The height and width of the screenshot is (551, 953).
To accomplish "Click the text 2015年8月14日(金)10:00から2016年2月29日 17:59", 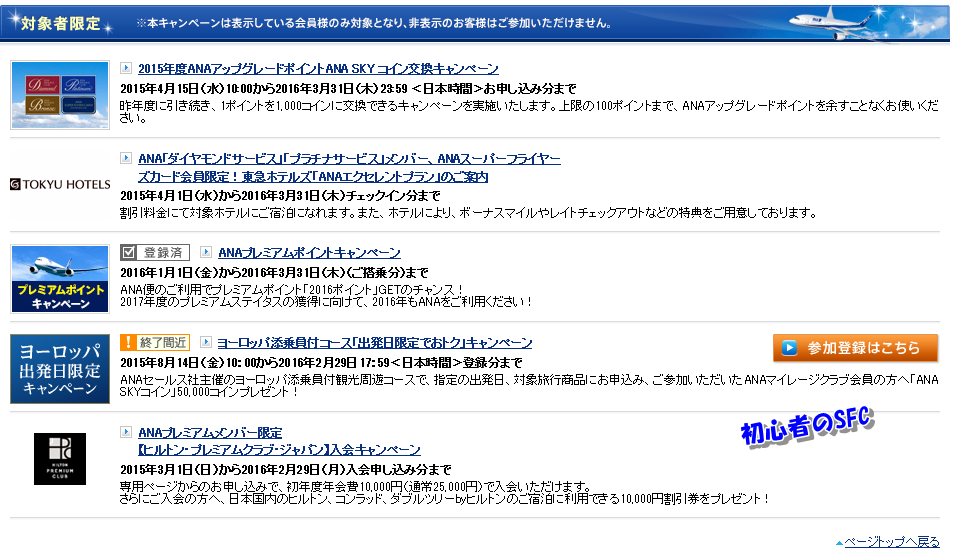I will [x=255, y=363].
